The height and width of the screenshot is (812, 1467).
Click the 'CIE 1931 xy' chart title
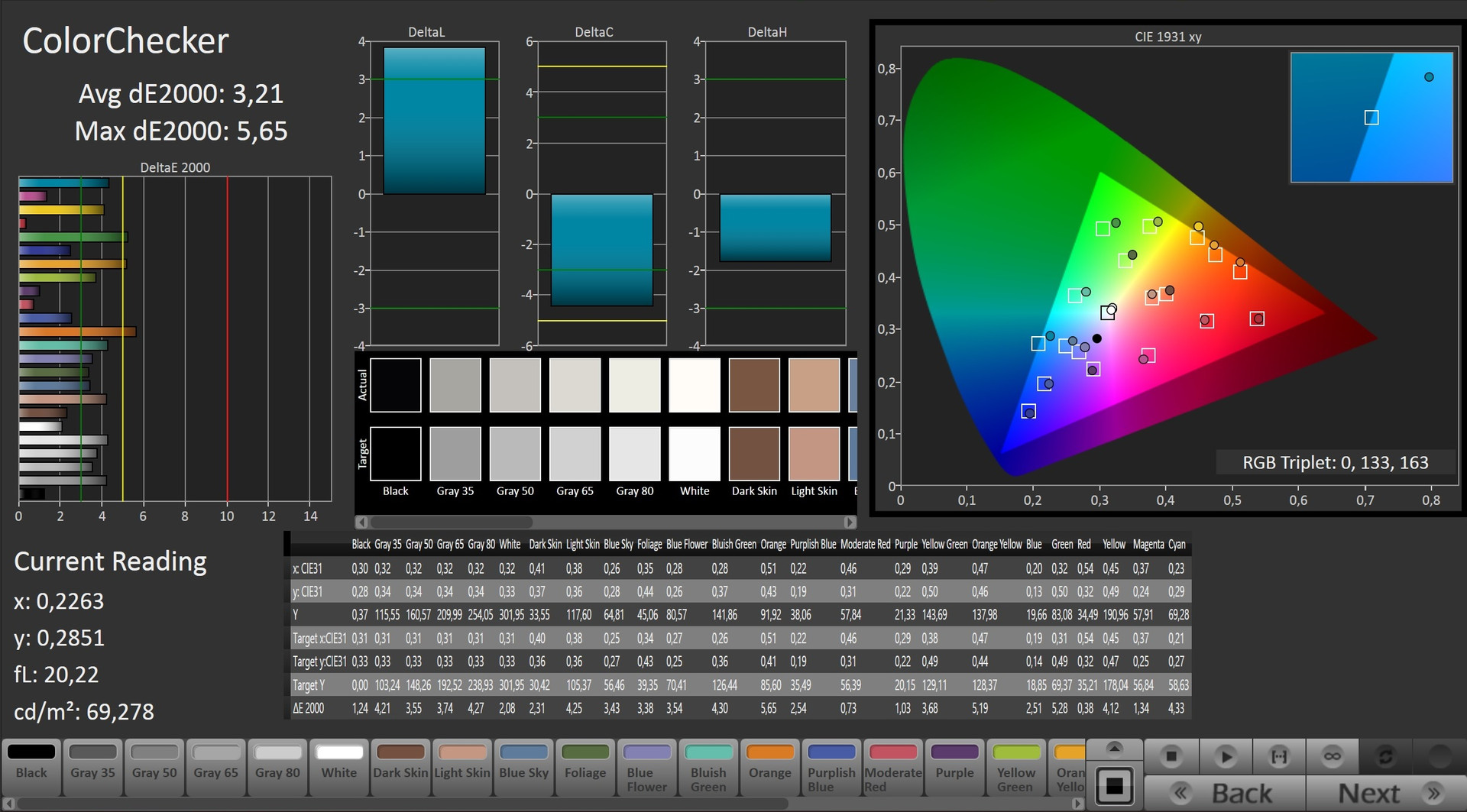tap(1167, 37)
